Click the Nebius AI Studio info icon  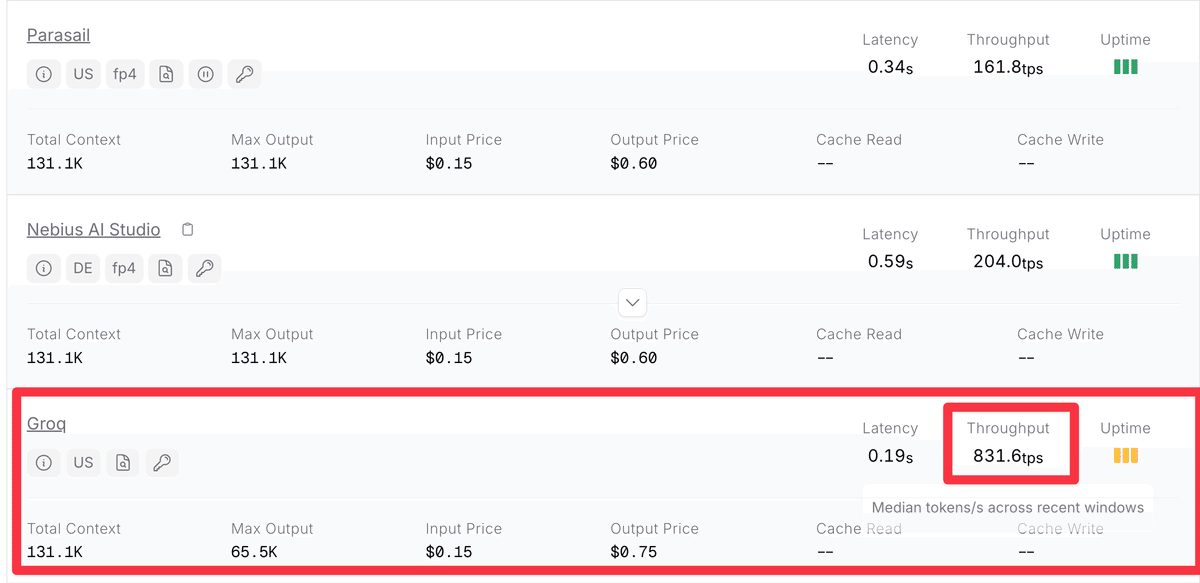coord(44,268)
